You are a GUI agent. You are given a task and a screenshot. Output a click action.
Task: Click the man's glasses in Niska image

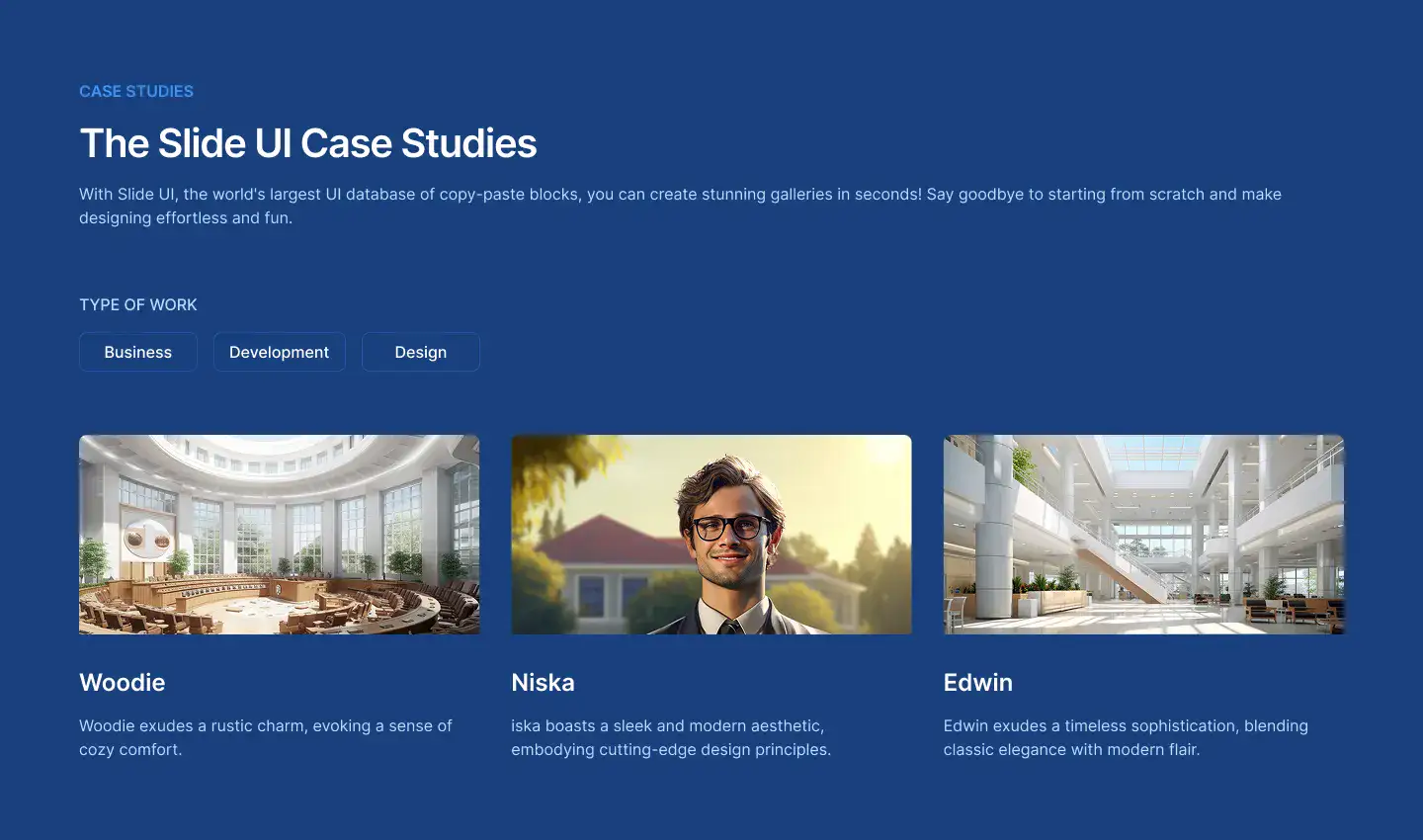[x=730, y=527]
